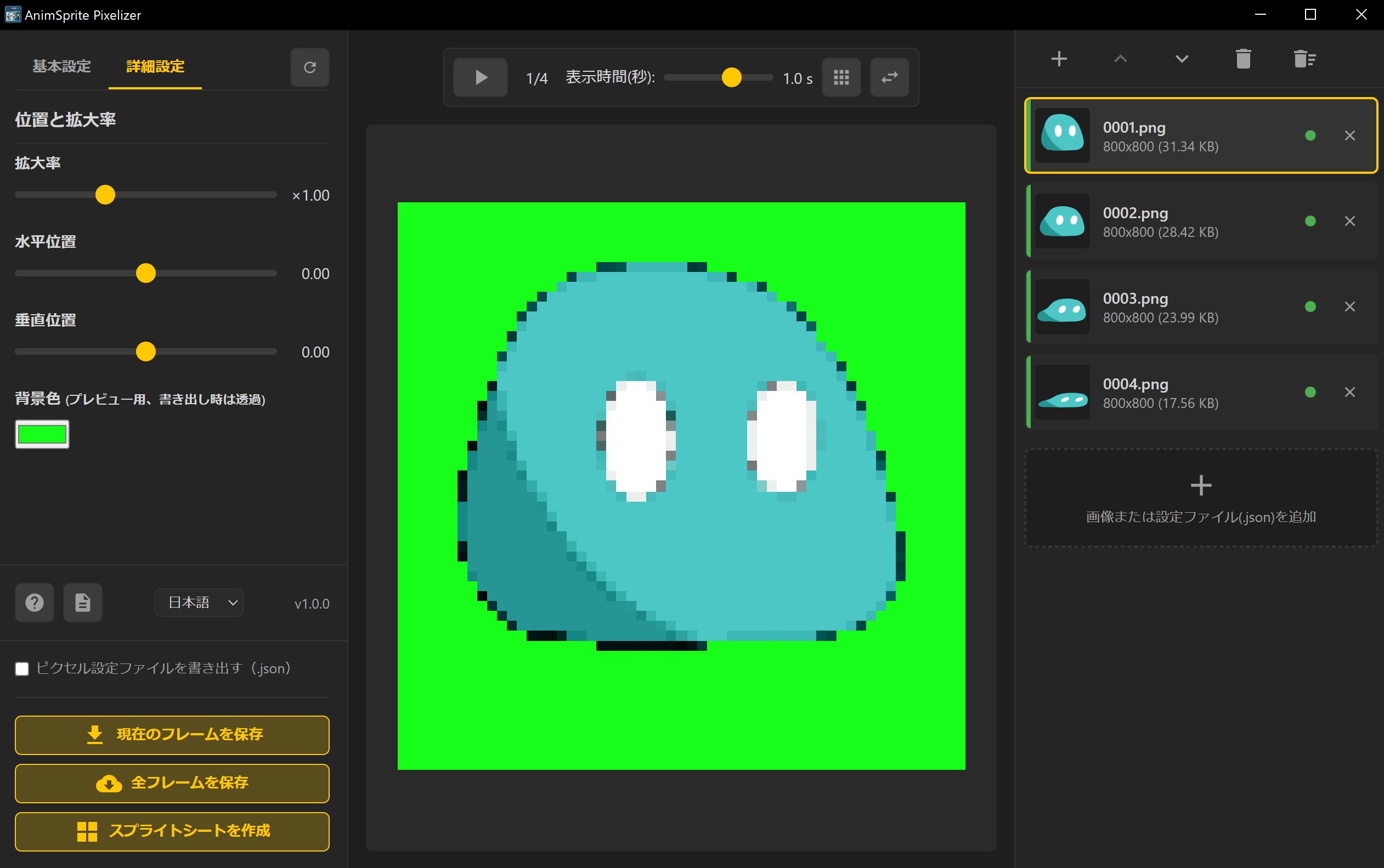Clear all frames with the clear-list icon
This screenshot has width=1384, height=868.
coord(1304,59)
